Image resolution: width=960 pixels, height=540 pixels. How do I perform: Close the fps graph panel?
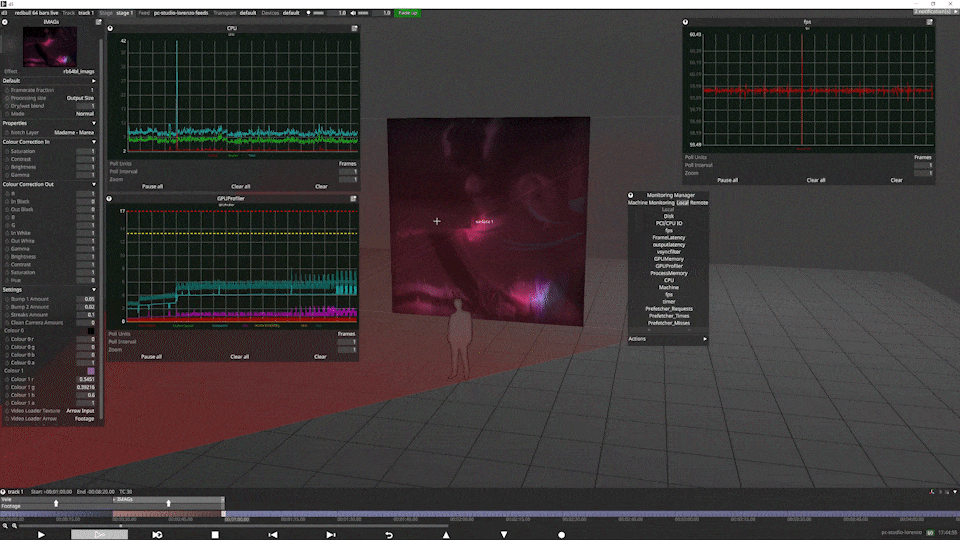coord(685,22)
